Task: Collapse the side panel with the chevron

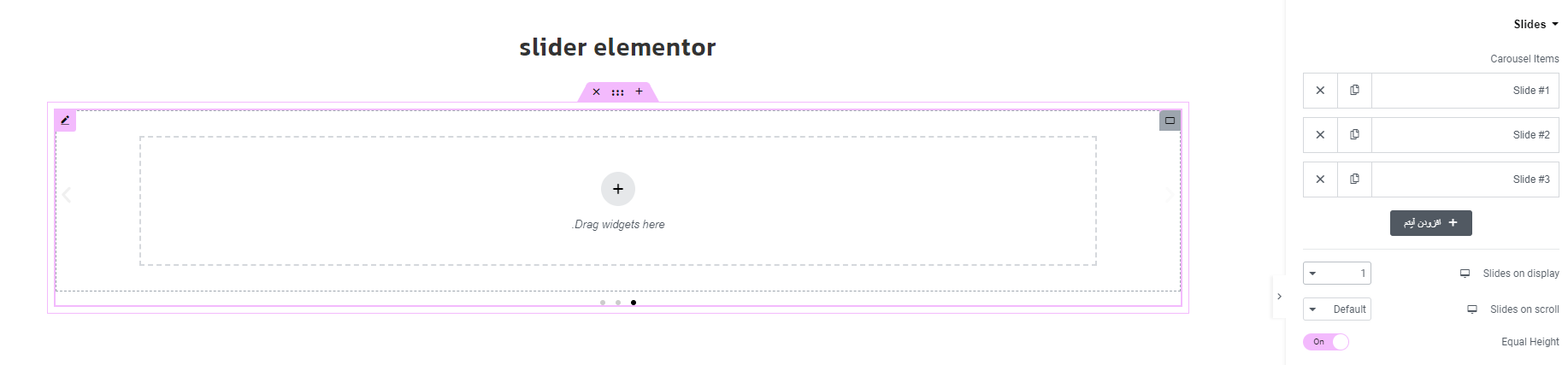Action: (1279, 297)
